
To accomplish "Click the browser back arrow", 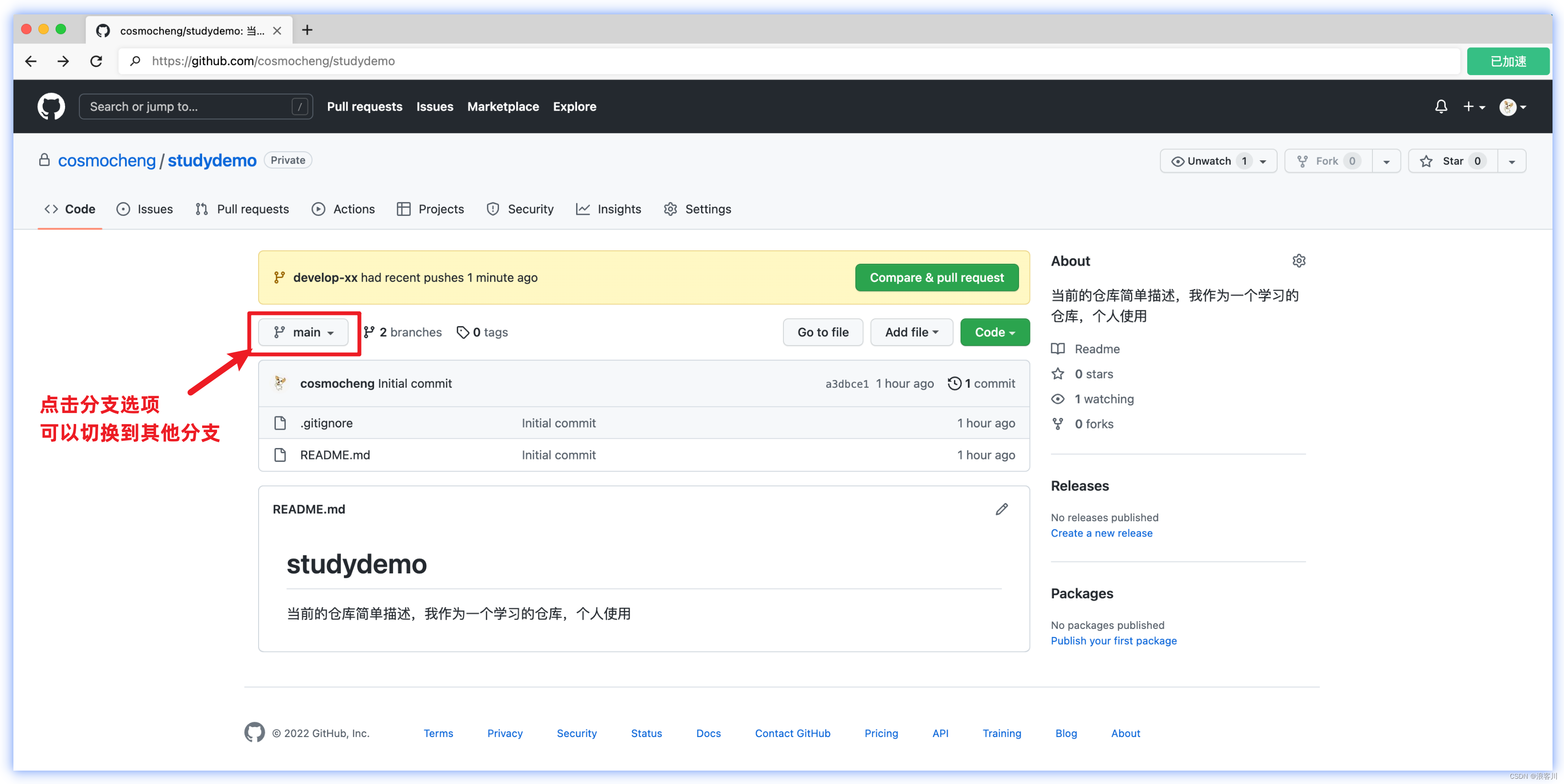I will pos(30,61).
